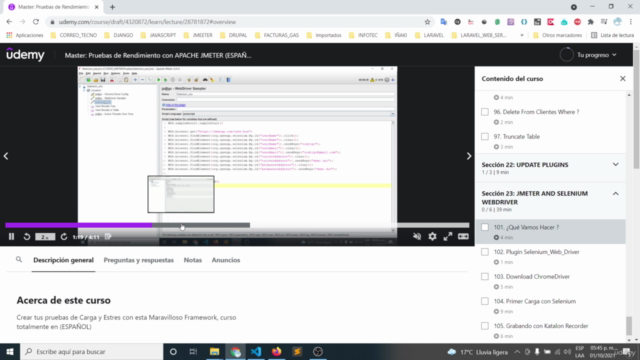The height and width of the screenshot is (360, 640).
Task: Show more bookmarks chevron
Action: [x=522, y=35]
